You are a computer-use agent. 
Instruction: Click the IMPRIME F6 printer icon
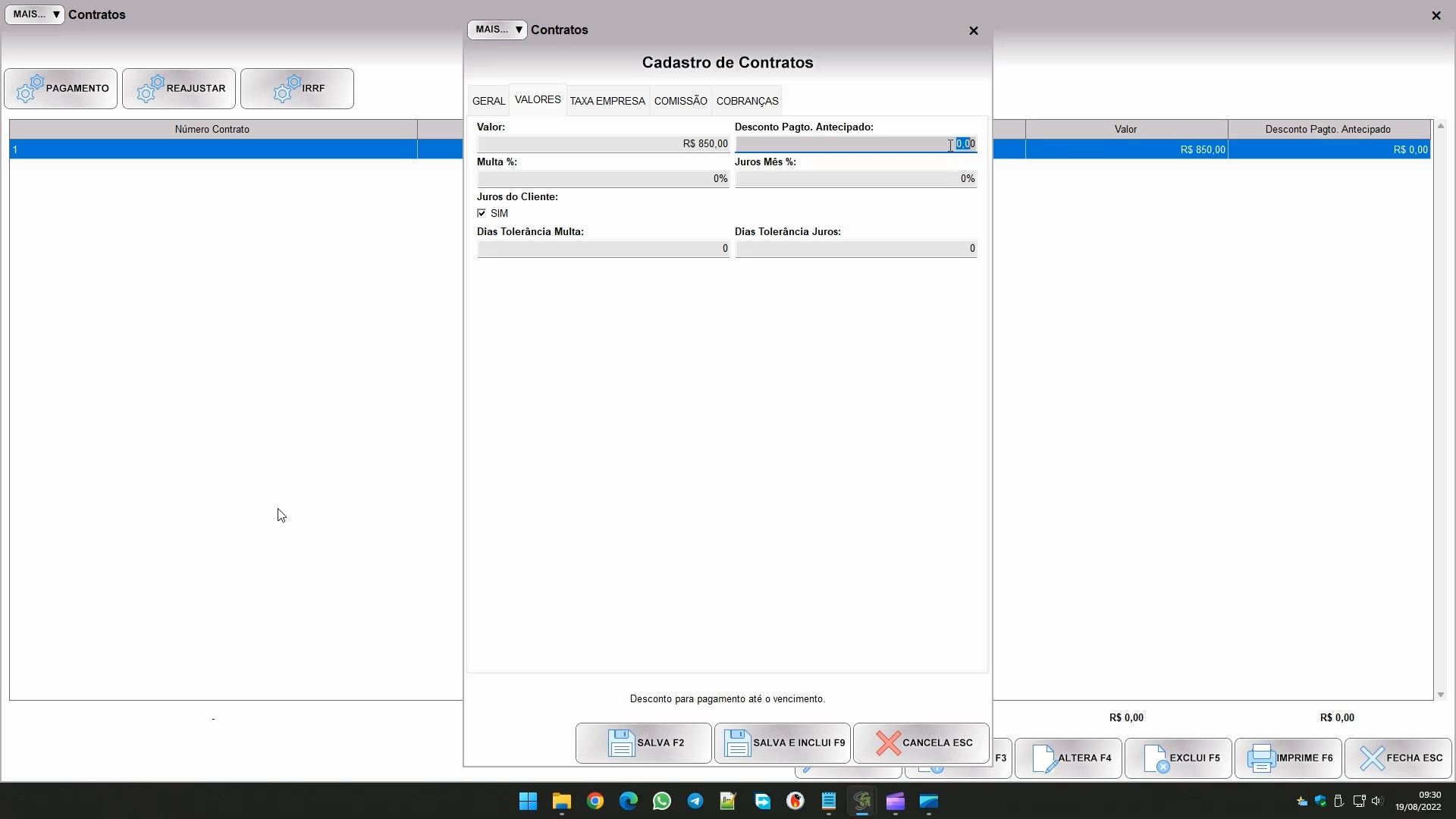pyautogui.click(x=1261, y=758)
